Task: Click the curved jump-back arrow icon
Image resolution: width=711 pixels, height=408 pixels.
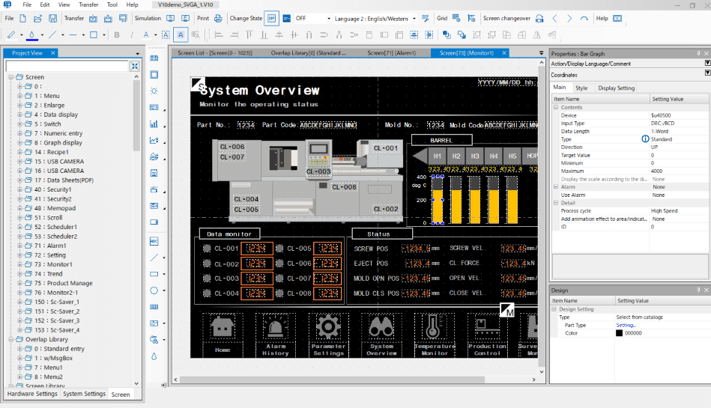Action: [584, 19]
